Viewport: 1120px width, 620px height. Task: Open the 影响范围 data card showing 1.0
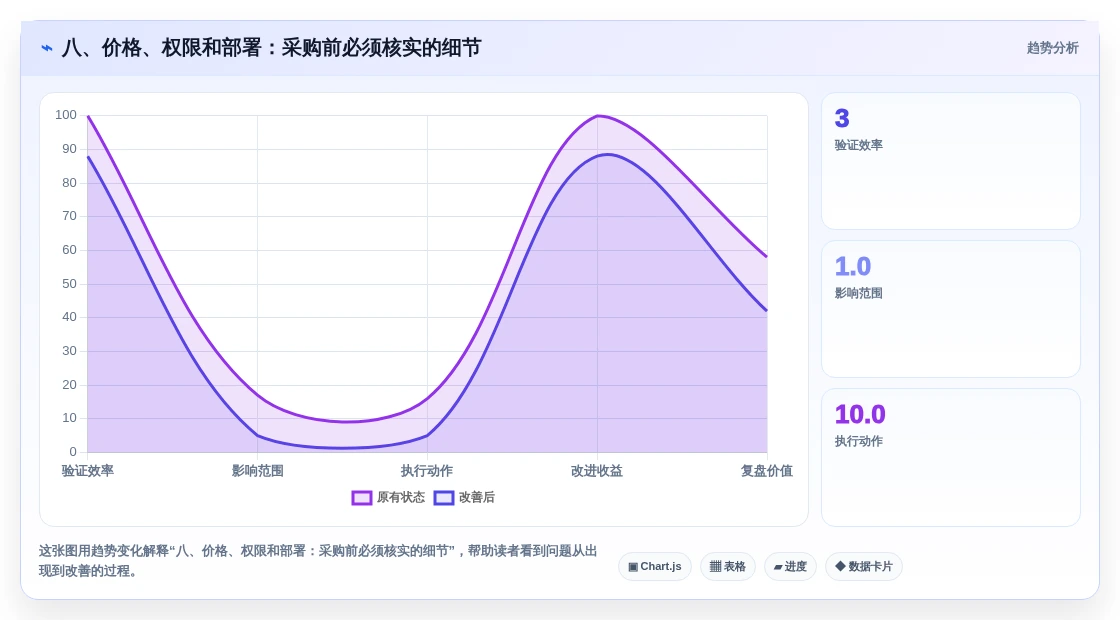(x=951, y=309)
